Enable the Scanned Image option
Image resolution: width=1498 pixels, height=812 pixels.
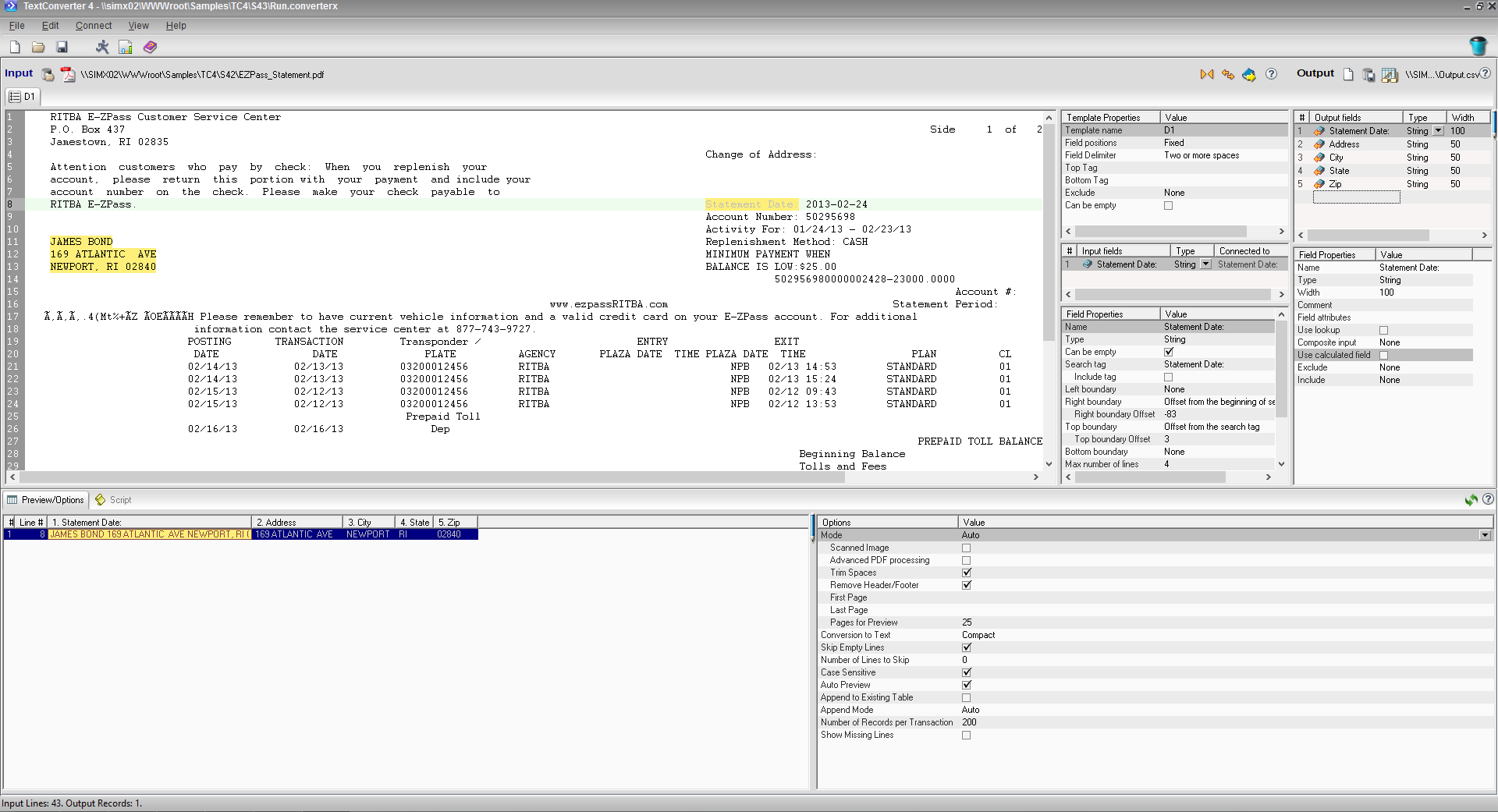966,548
